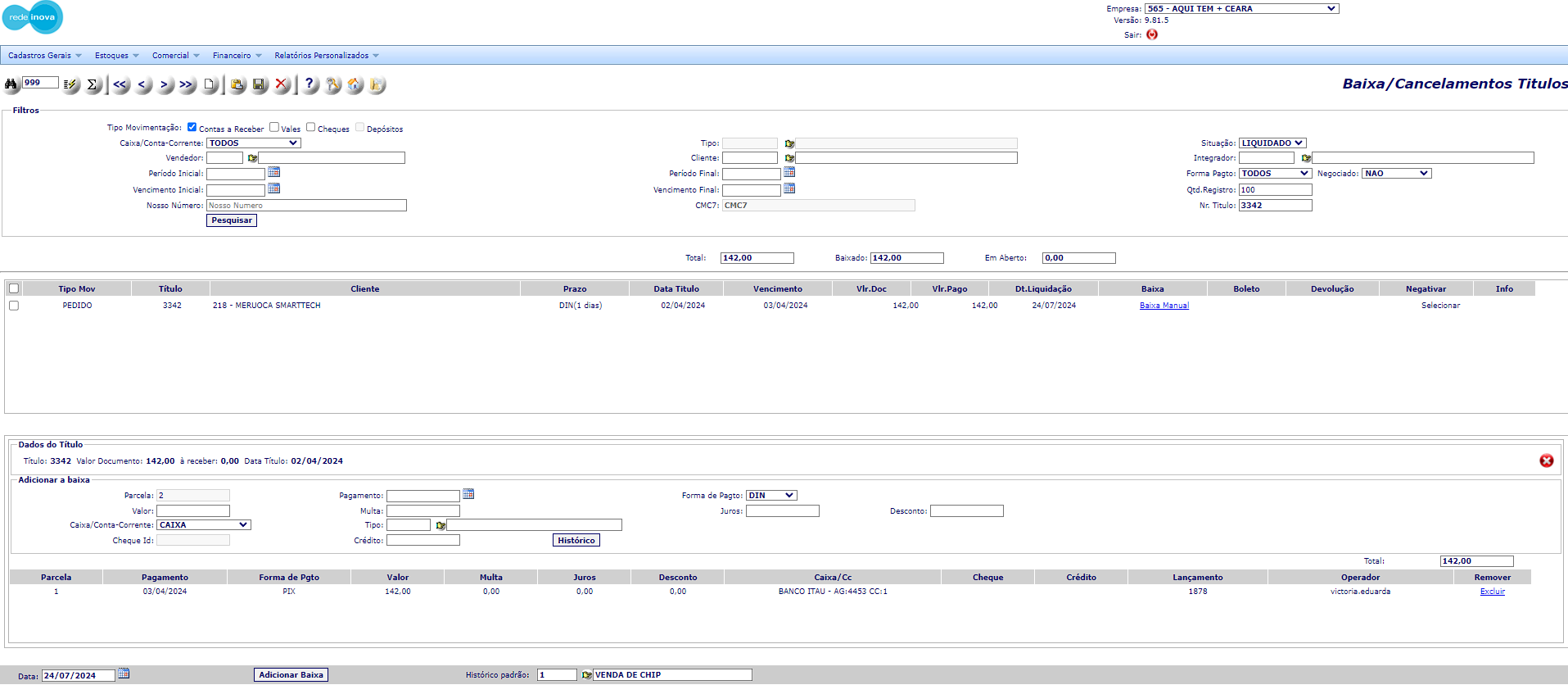Screen dimensions: 1568x694
Task: Open Estoques menu
Action: [117, 56]
